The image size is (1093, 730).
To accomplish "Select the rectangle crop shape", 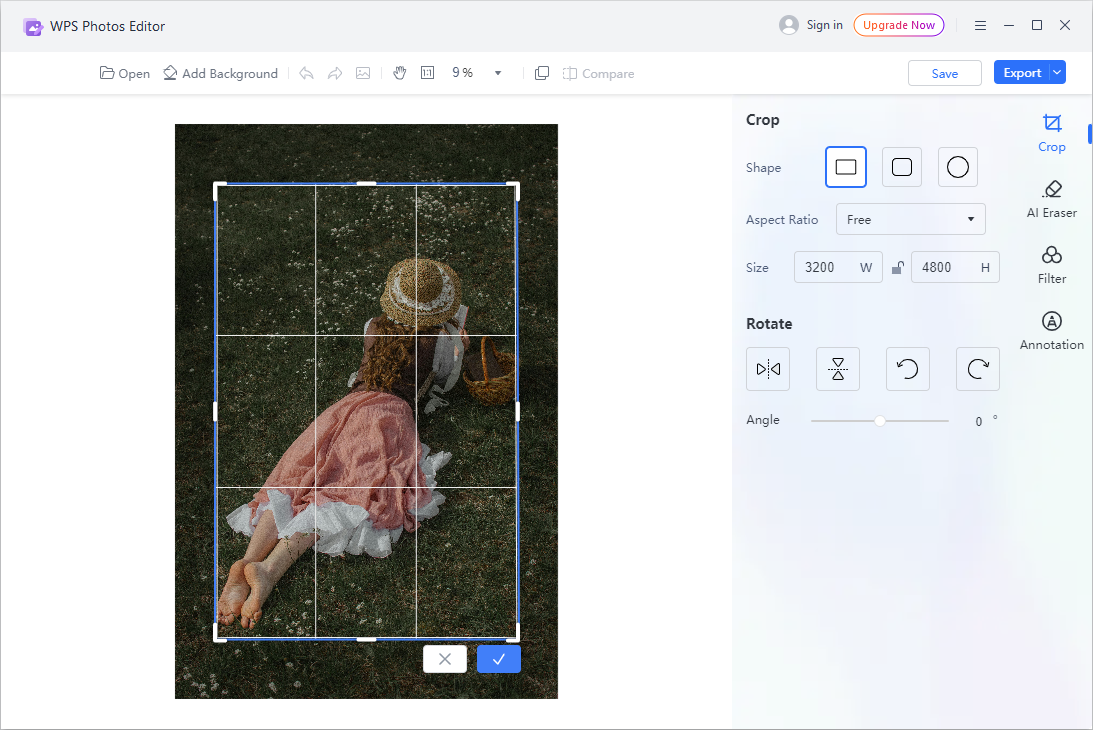I will 846,167.
